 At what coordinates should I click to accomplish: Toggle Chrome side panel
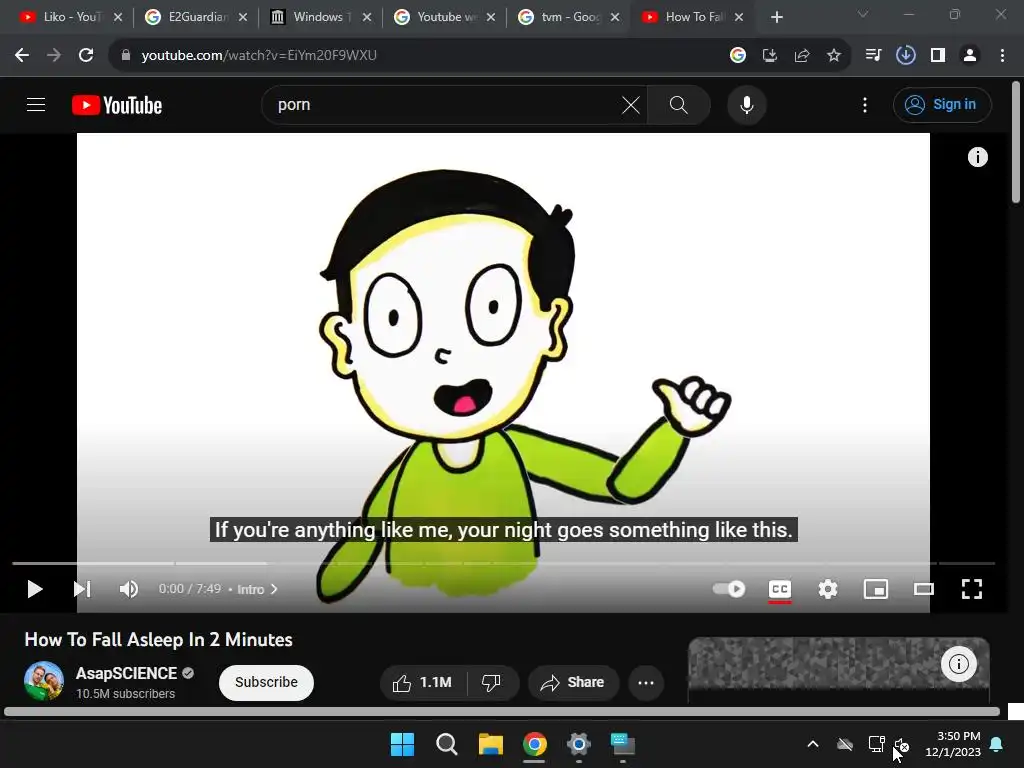point(938,56)
